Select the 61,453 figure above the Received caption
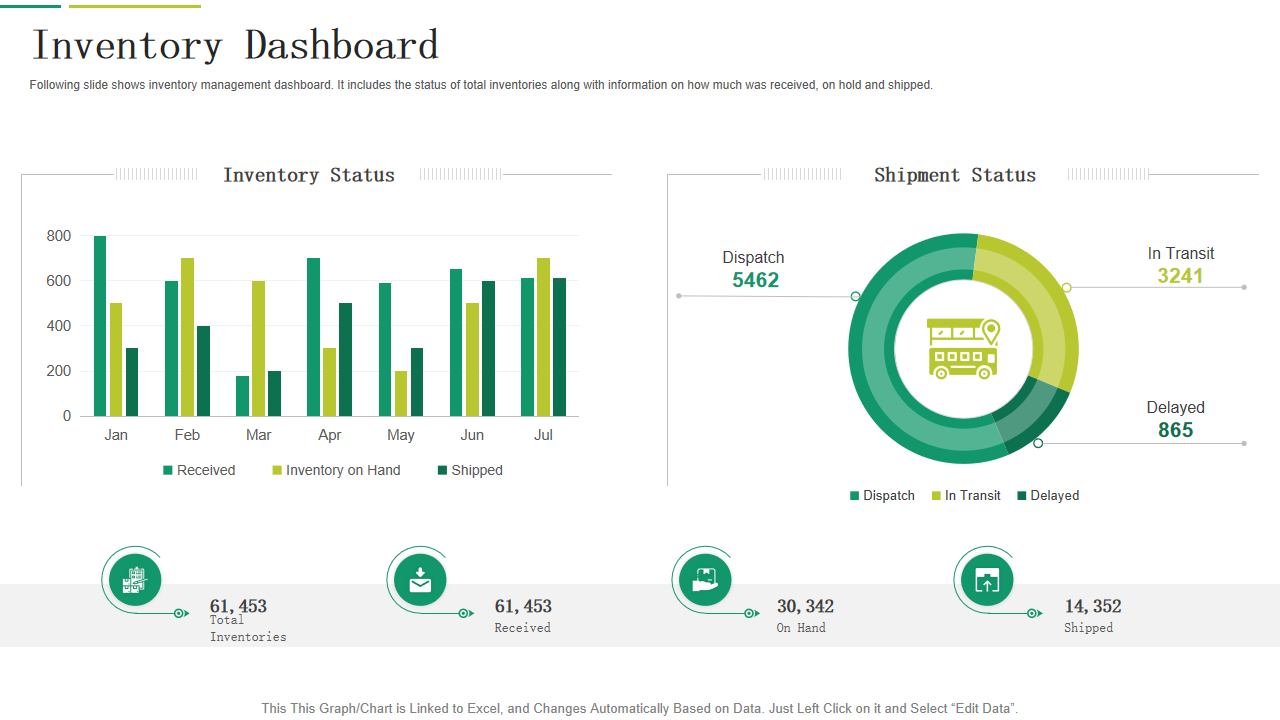 [x=523, y=606]
